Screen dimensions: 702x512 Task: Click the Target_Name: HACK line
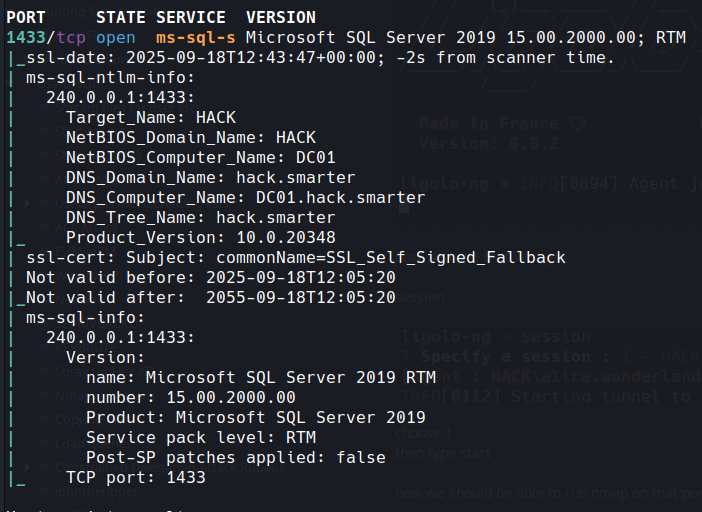[150, 117]
